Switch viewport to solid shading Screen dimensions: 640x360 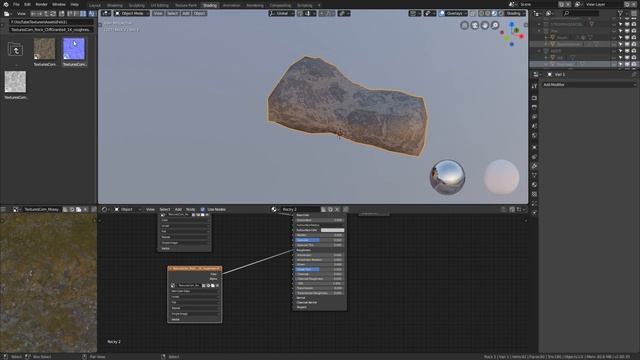point(488,13)
